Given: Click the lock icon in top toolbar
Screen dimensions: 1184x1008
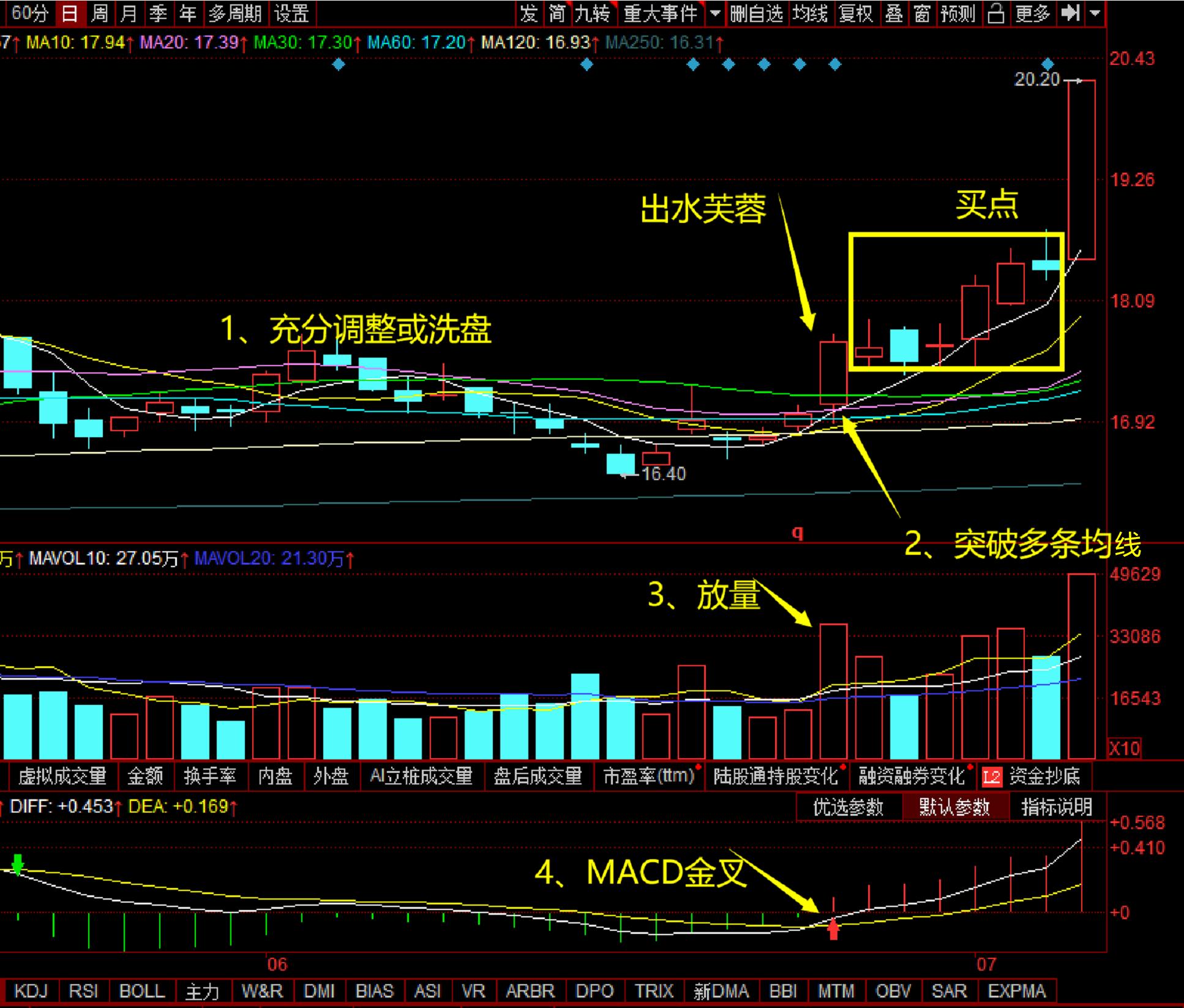Looking at the screenshot, I should click(x=996, y=13).
